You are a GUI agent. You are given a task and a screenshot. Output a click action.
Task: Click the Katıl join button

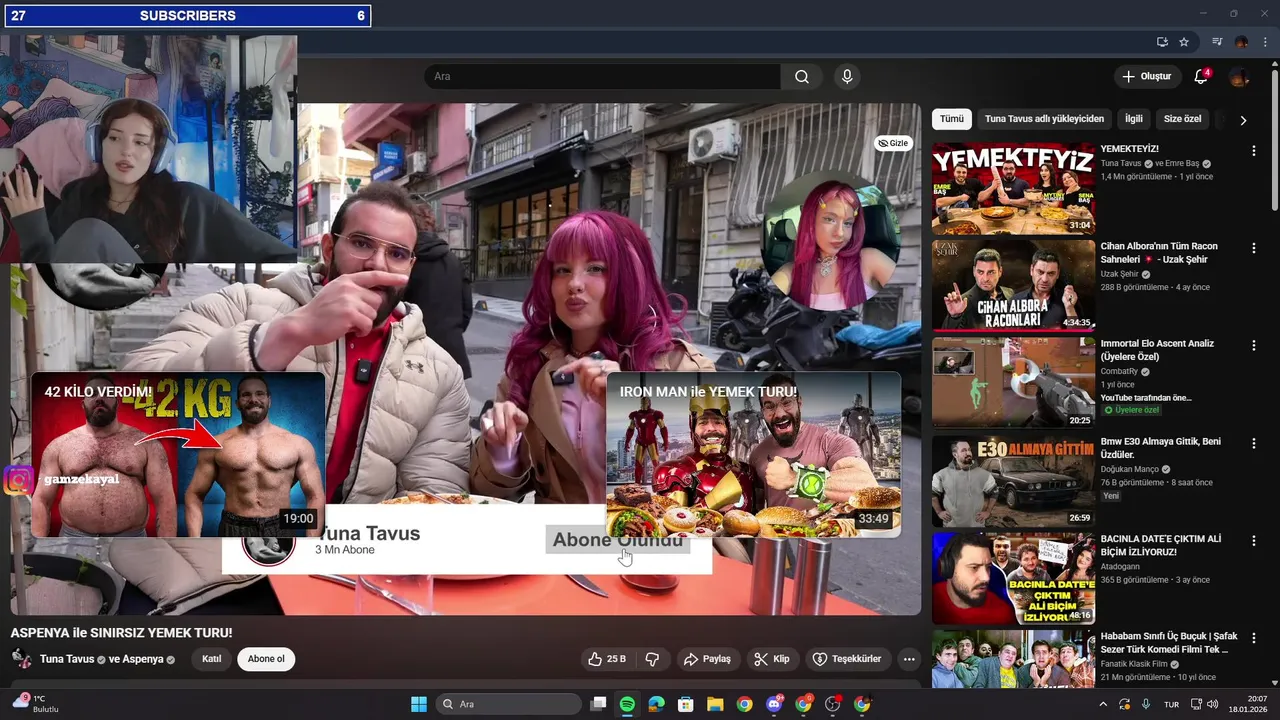click(212, 659)
